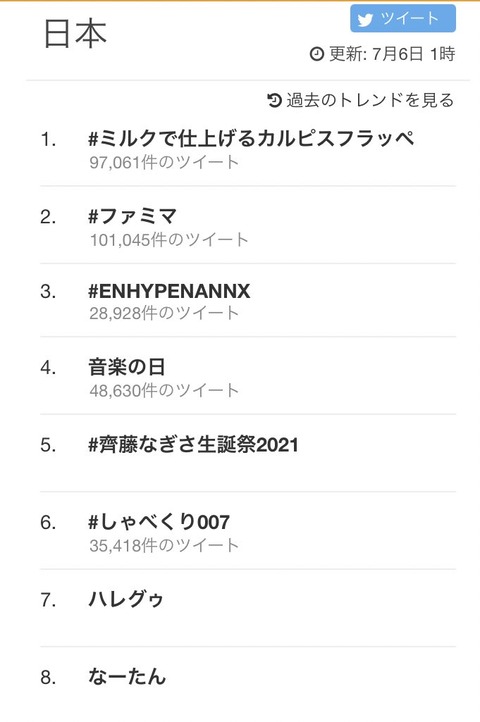This screenshot has width=480, height=722.
Task: Click the blue ツイート button
Action: point(403,19)
